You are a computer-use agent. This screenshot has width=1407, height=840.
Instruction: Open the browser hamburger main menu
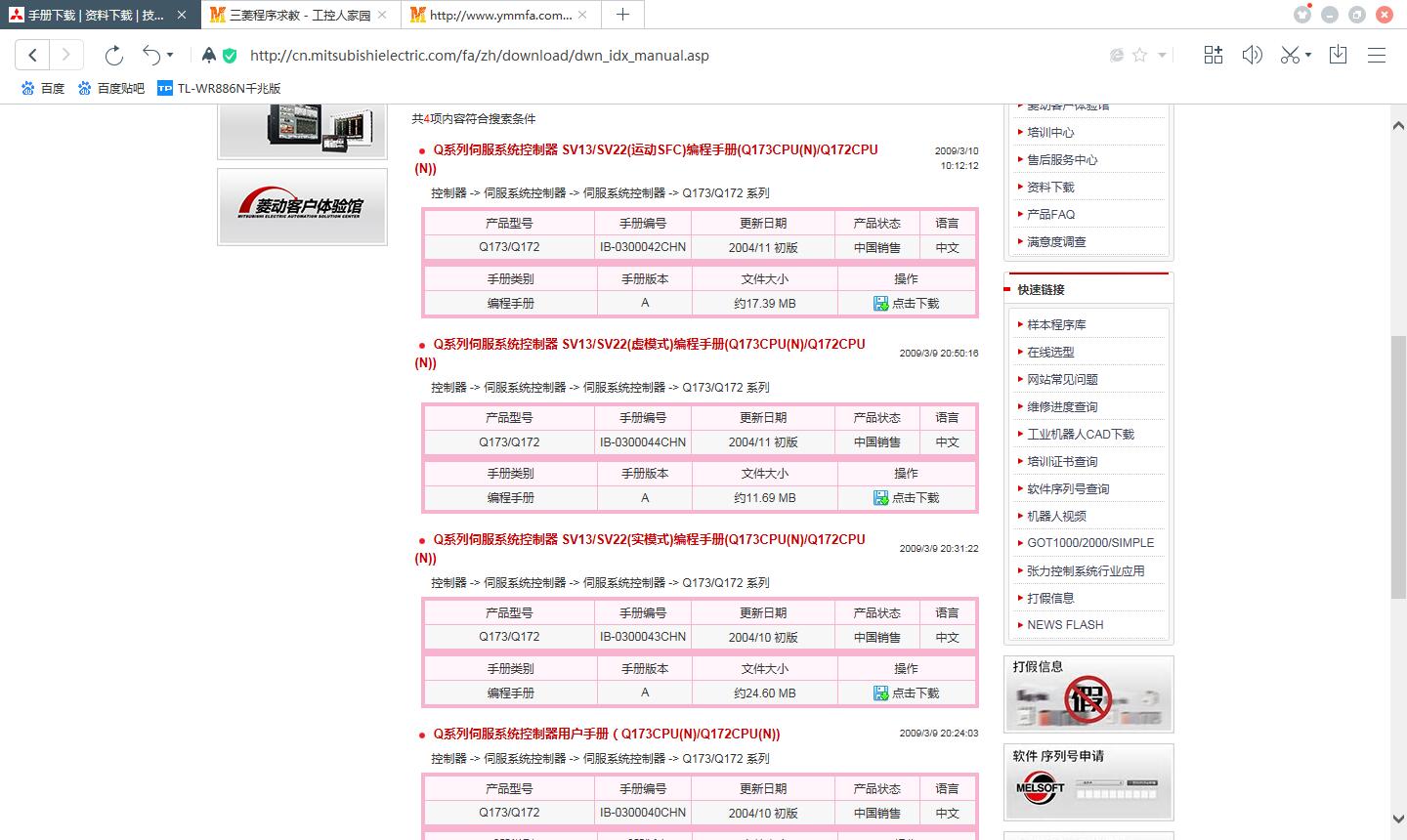click(1377, 55)
